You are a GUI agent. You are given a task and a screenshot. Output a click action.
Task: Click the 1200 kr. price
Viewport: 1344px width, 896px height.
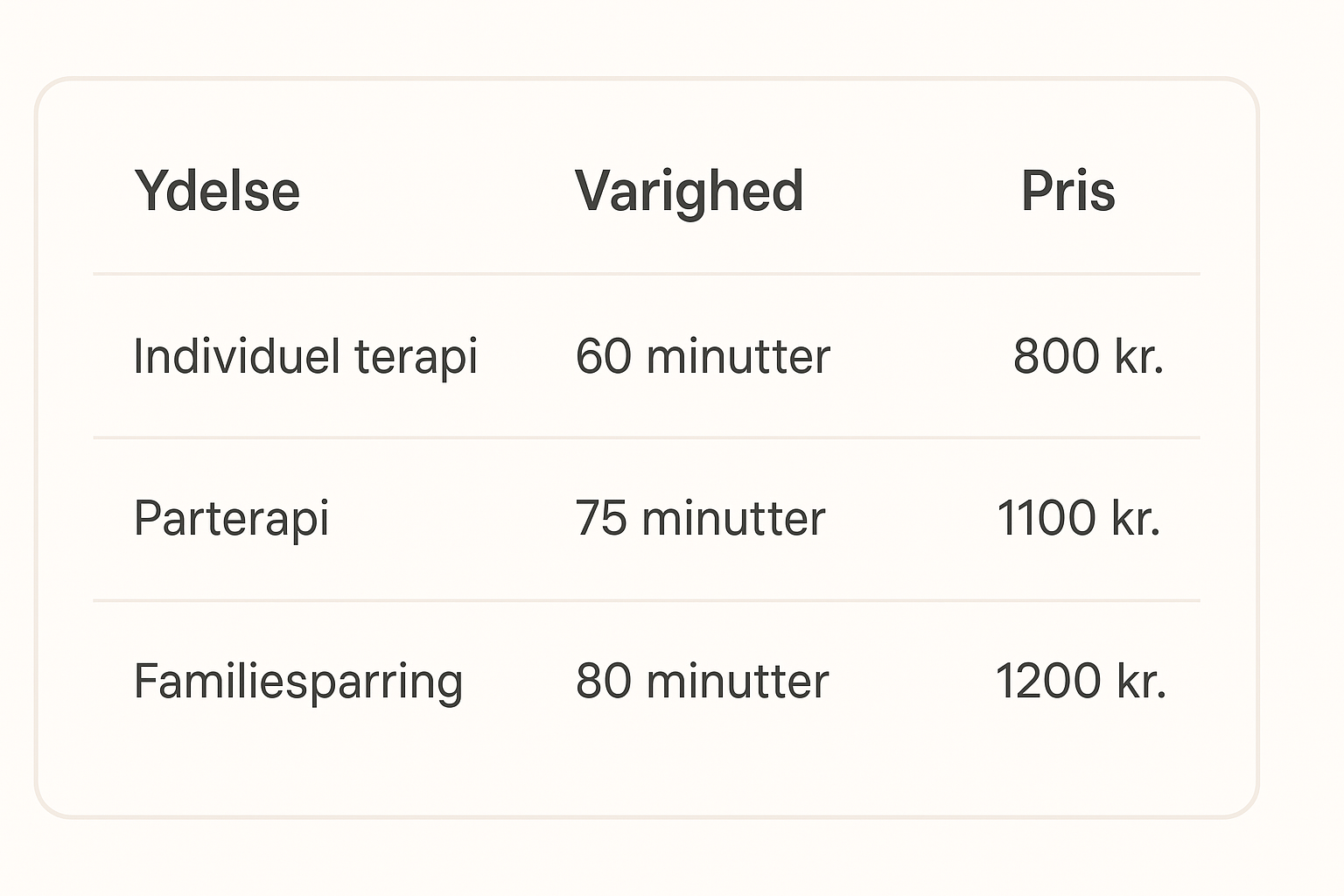1081,681
